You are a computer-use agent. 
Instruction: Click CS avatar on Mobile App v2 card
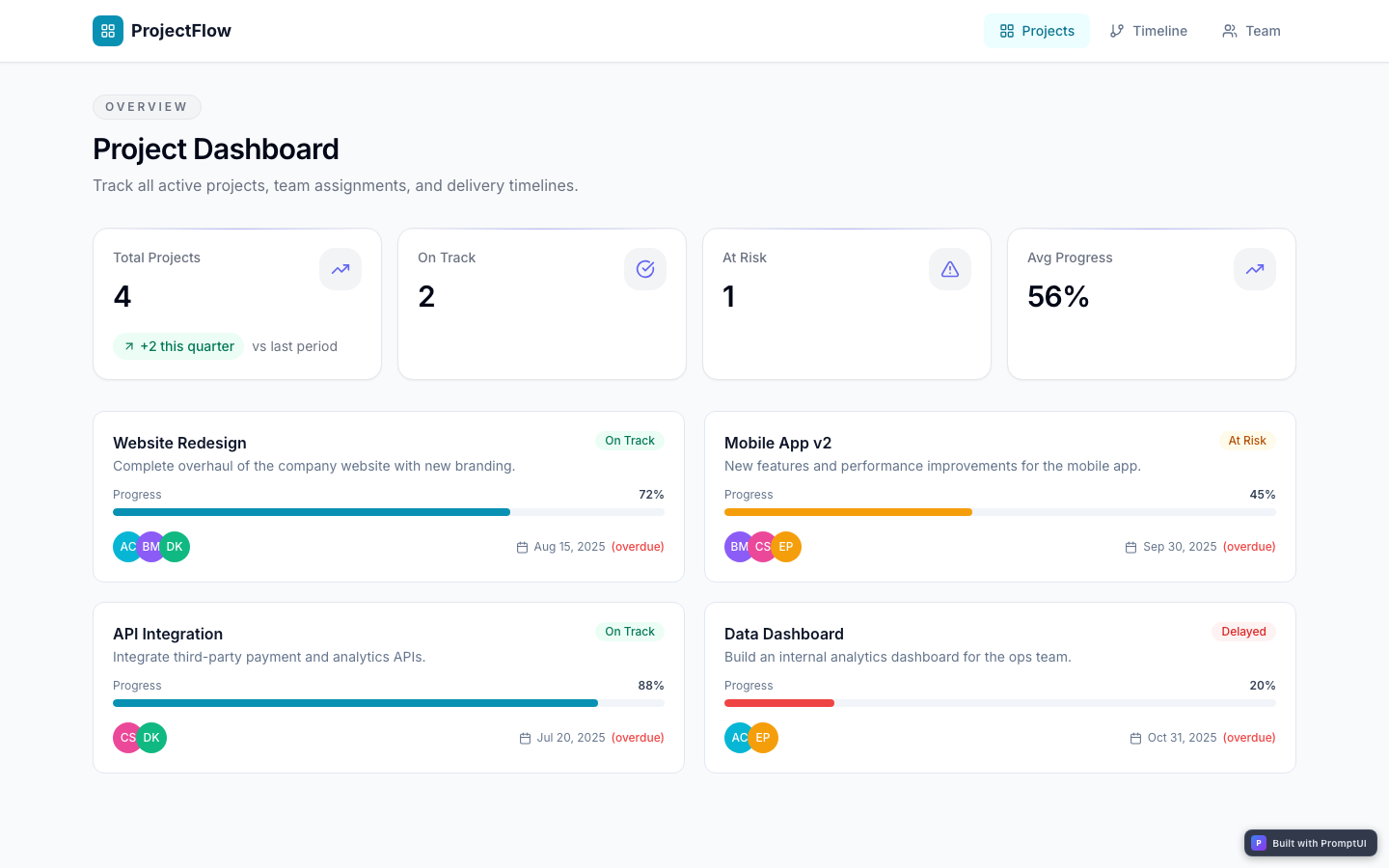click(x=763, y=547)
